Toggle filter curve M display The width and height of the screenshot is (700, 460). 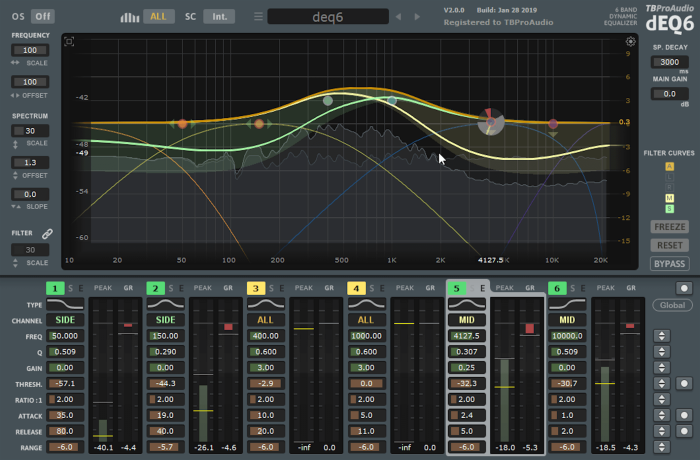tap(670, 198)
